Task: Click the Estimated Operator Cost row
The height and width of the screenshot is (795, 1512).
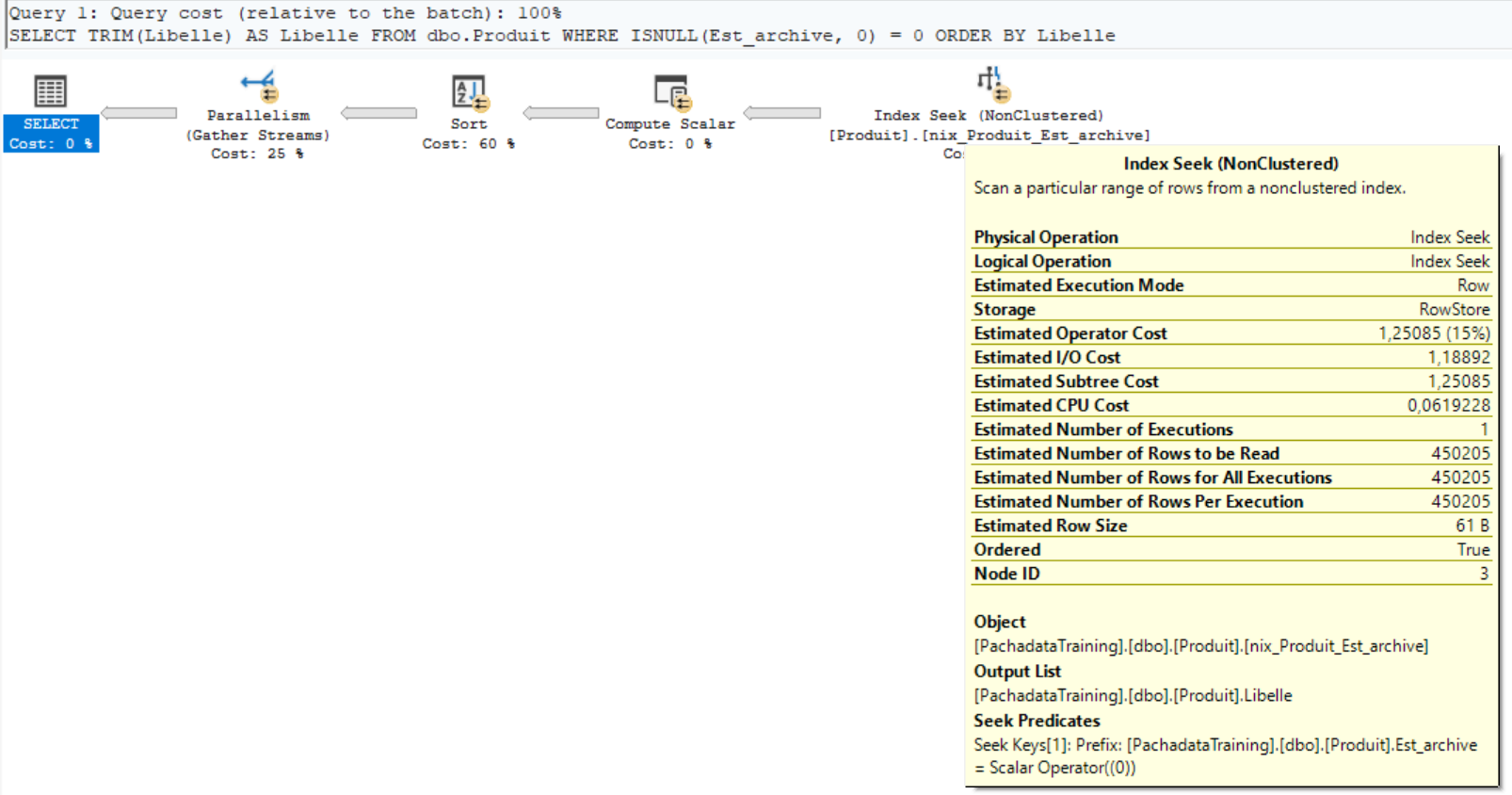Action: (1231, 333)
